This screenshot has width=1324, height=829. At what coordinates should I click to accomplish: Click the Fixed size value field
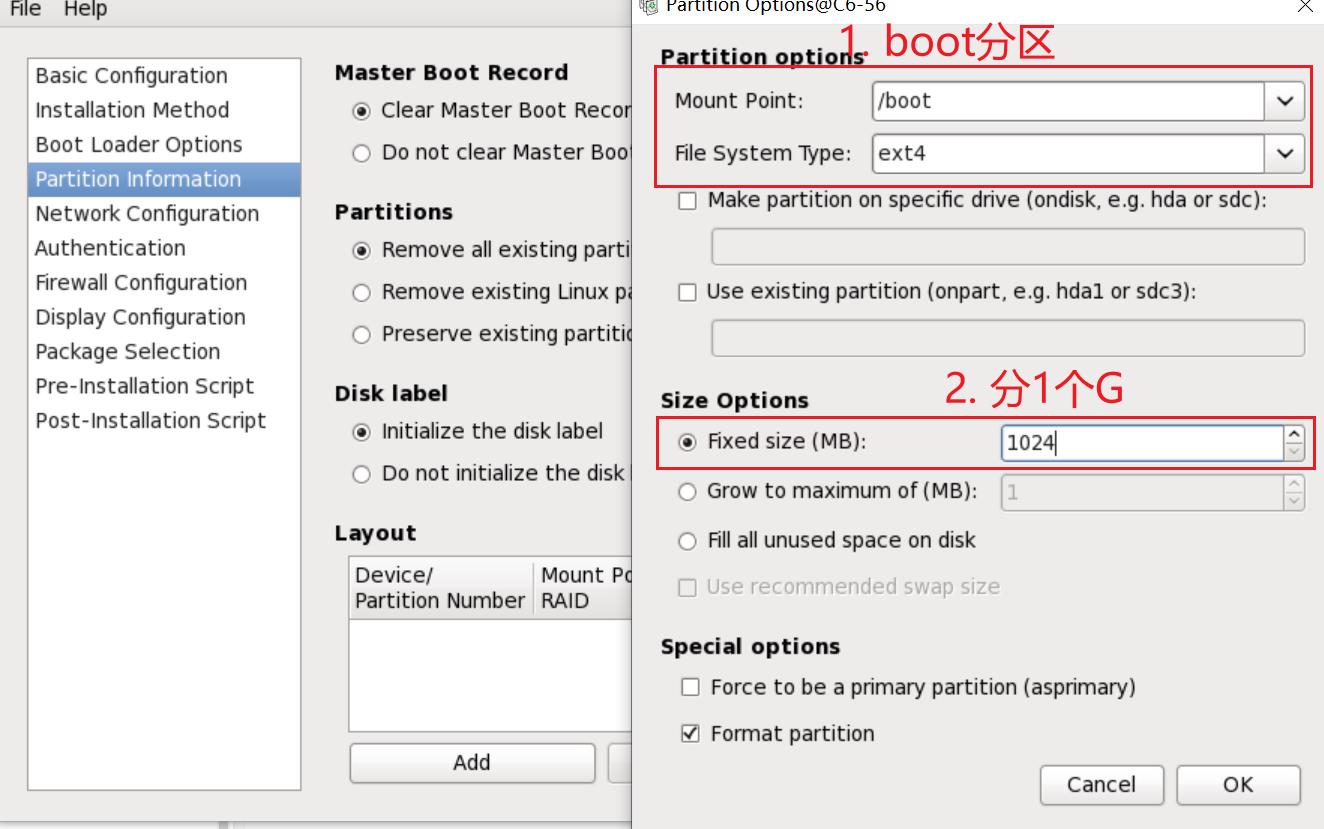(x=1142, y=443)
